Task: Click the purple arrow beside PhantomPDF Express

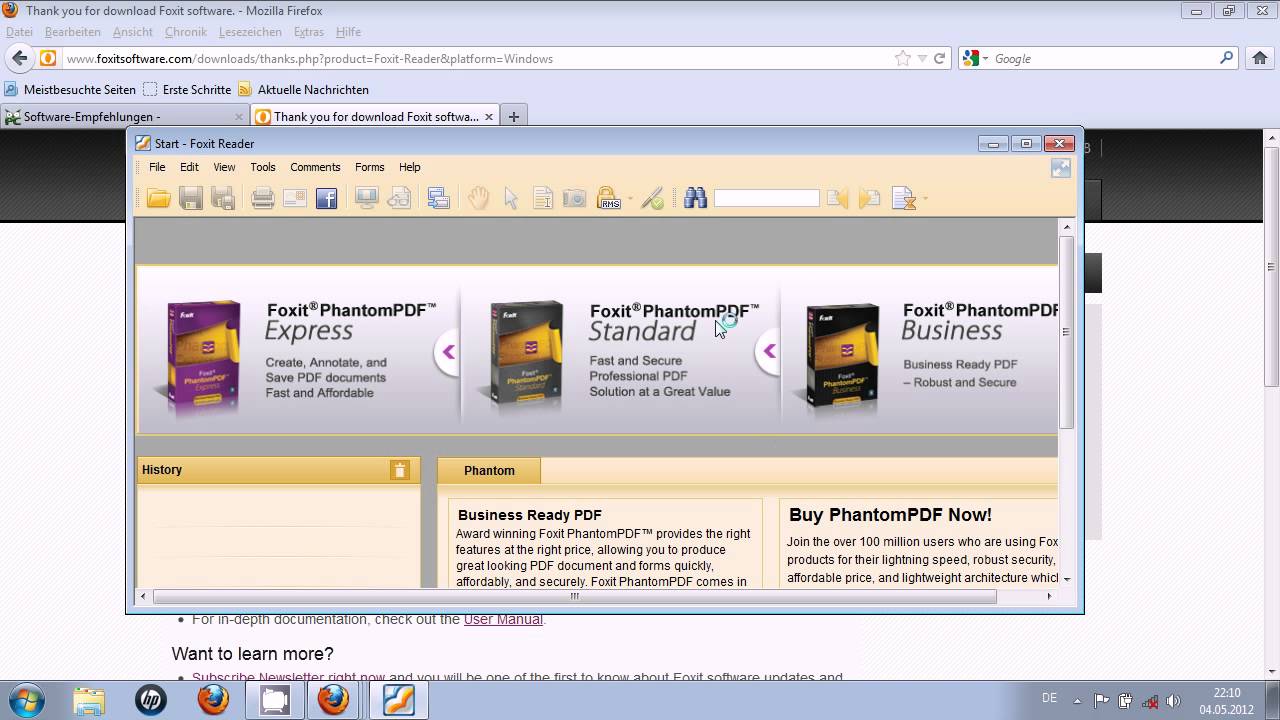Action: (448, 351)
